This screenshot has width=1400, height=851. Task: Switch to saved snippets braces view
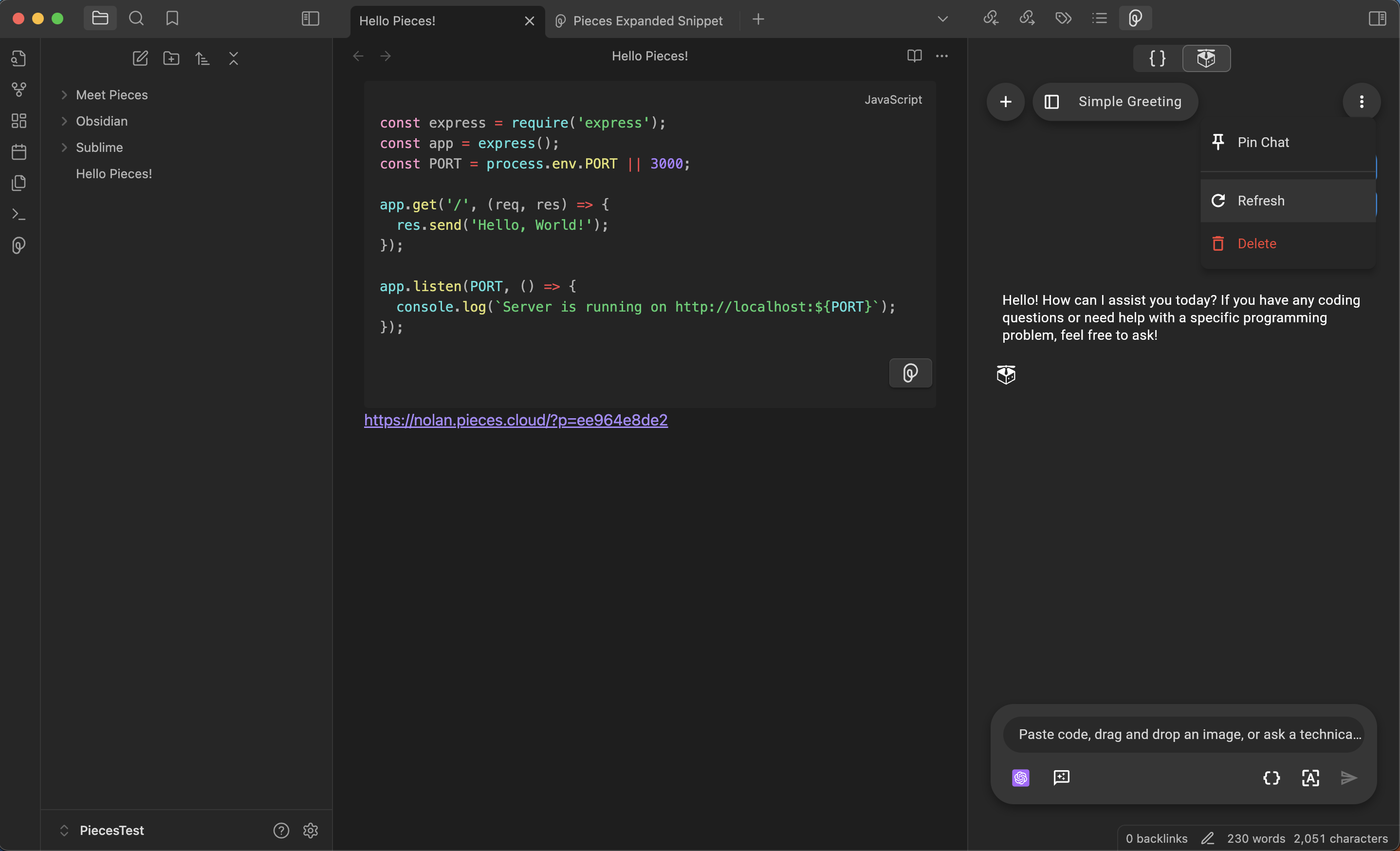(1158, 58)
